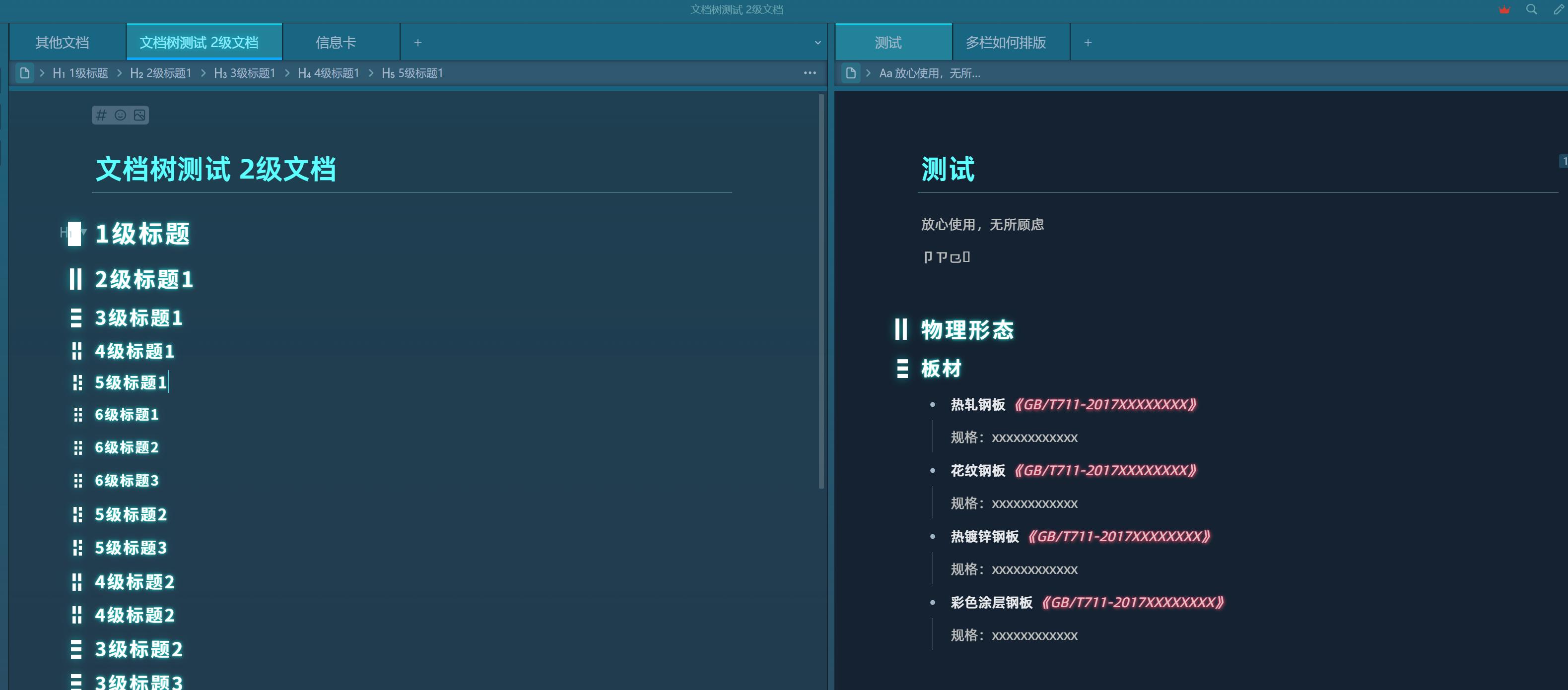This screenshot has height=690, width=1568.
Task: Switch to 信息卡 tab
Action: coord(336,43)
